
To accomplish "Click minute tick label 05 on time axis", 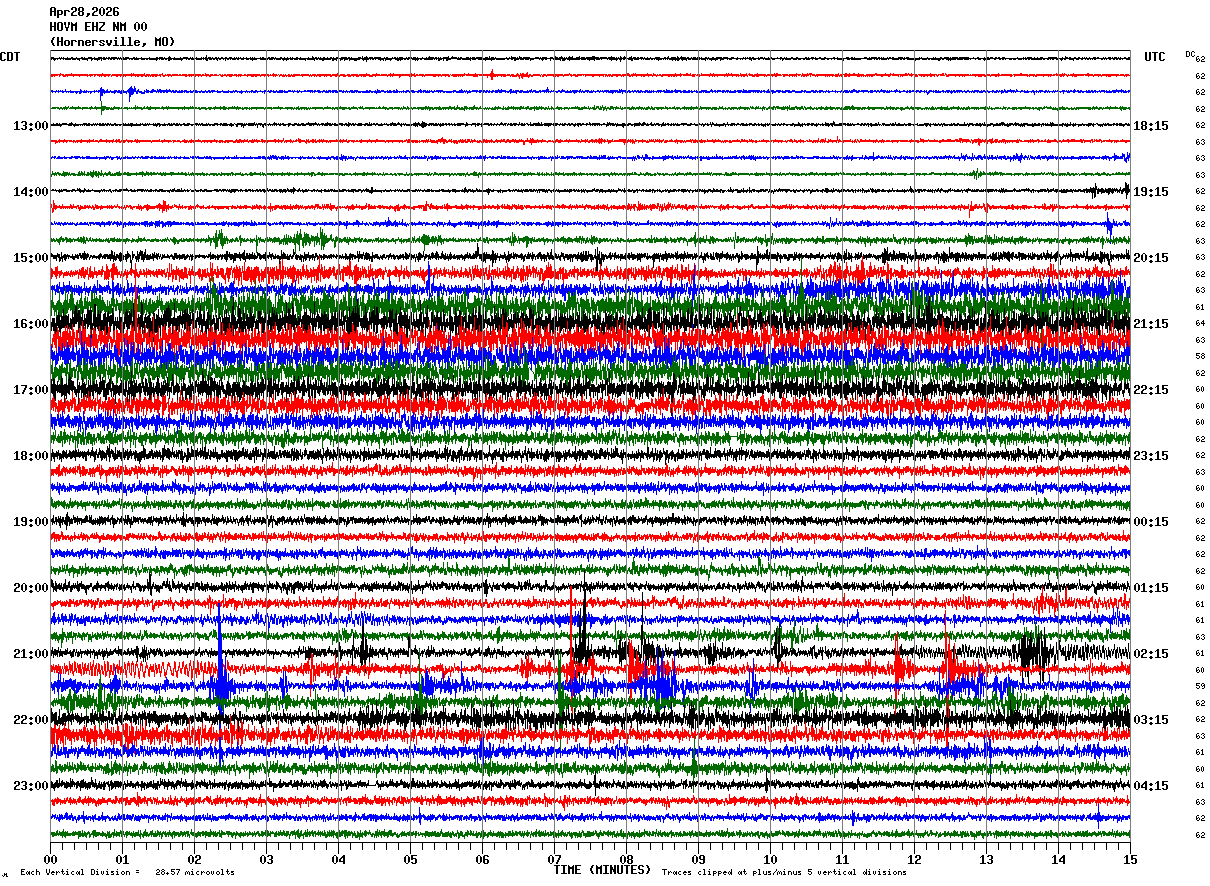I will point(410,860).
